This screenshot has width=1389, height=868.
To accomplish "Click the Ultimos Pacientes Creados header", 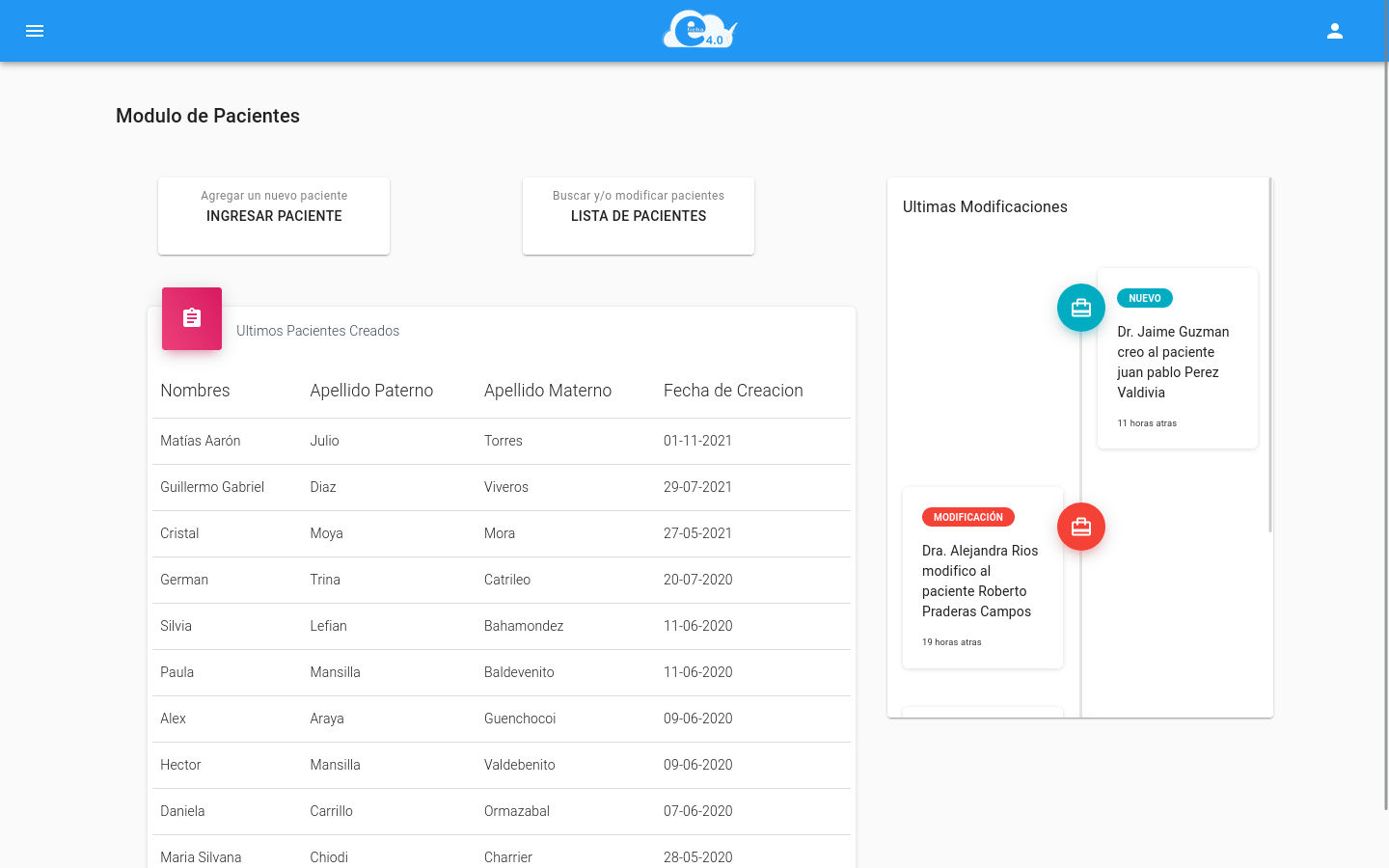I will [x=317, y=331].
